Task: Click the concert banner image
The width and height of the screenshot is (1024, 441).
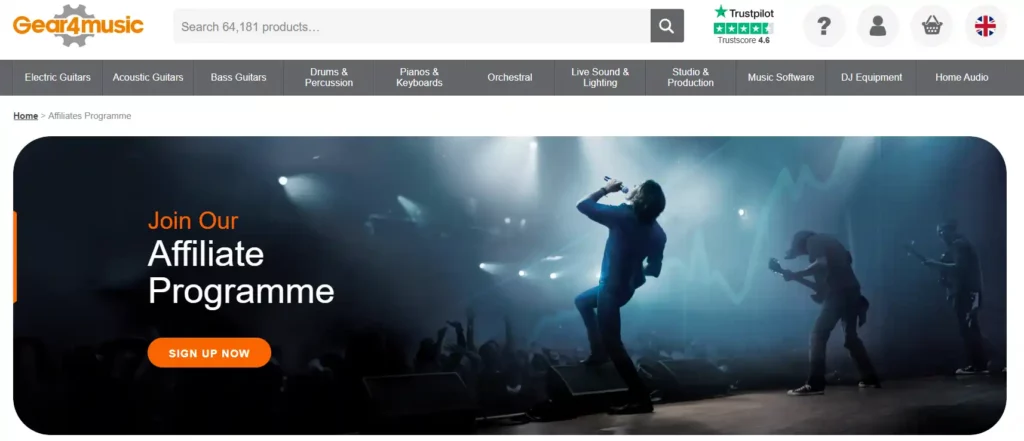Action: point(509,286)
